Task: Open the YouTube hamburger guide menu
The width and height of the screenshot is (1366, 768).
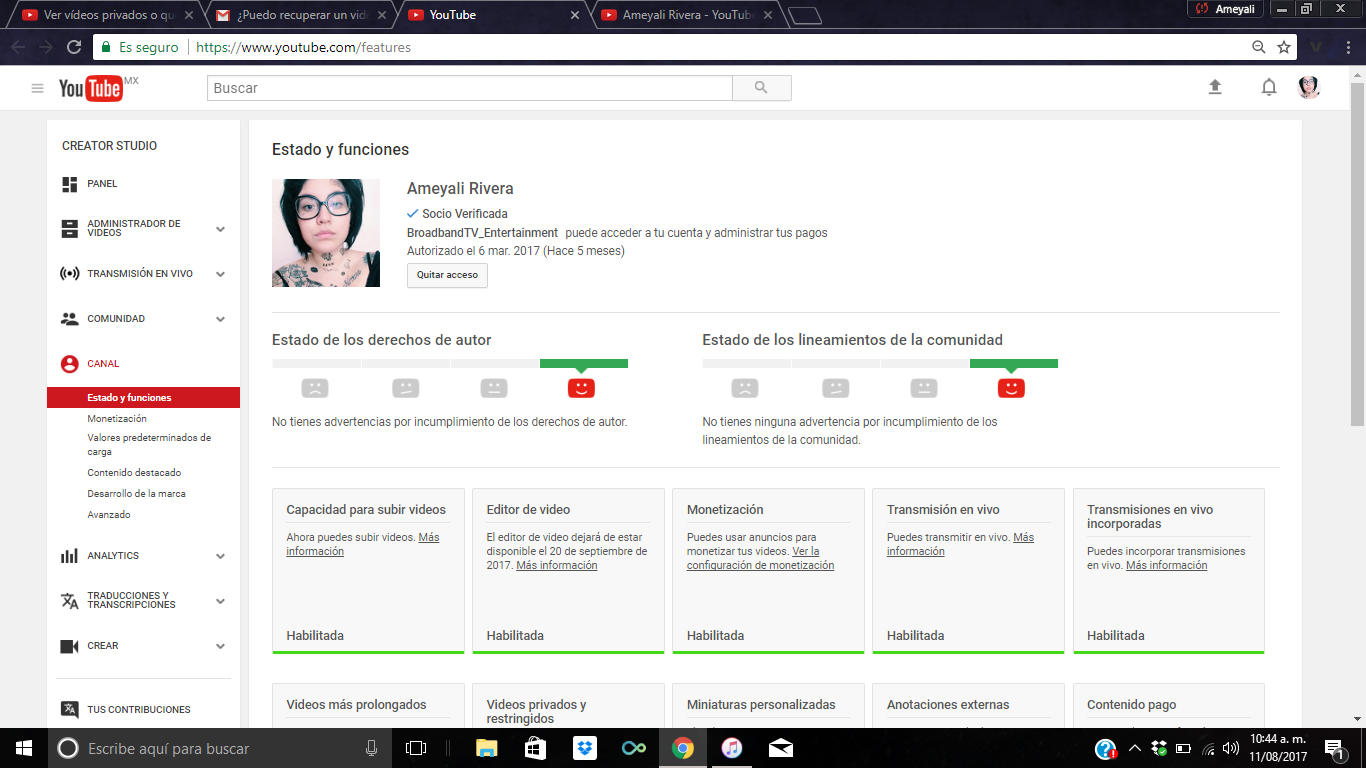Action: tap(37, 88)
